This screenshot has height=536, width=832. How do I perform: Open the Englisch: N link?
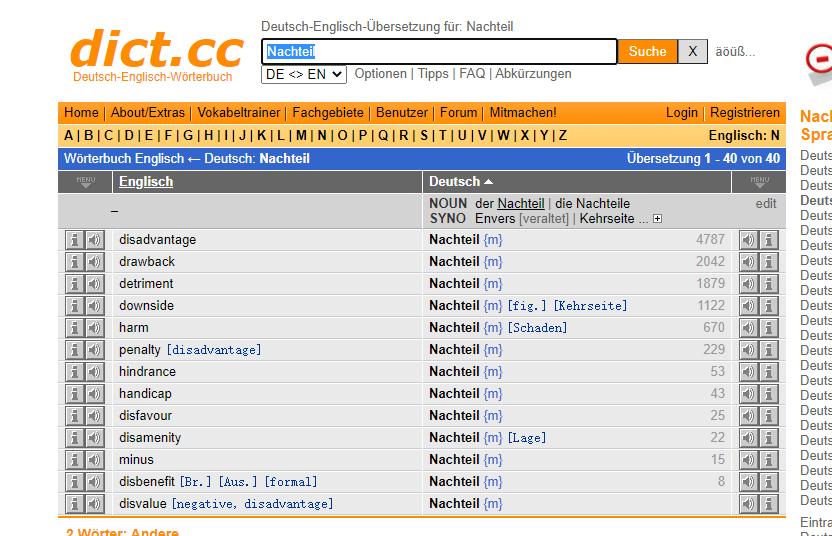pyautogui.click(x=744, y=136)
